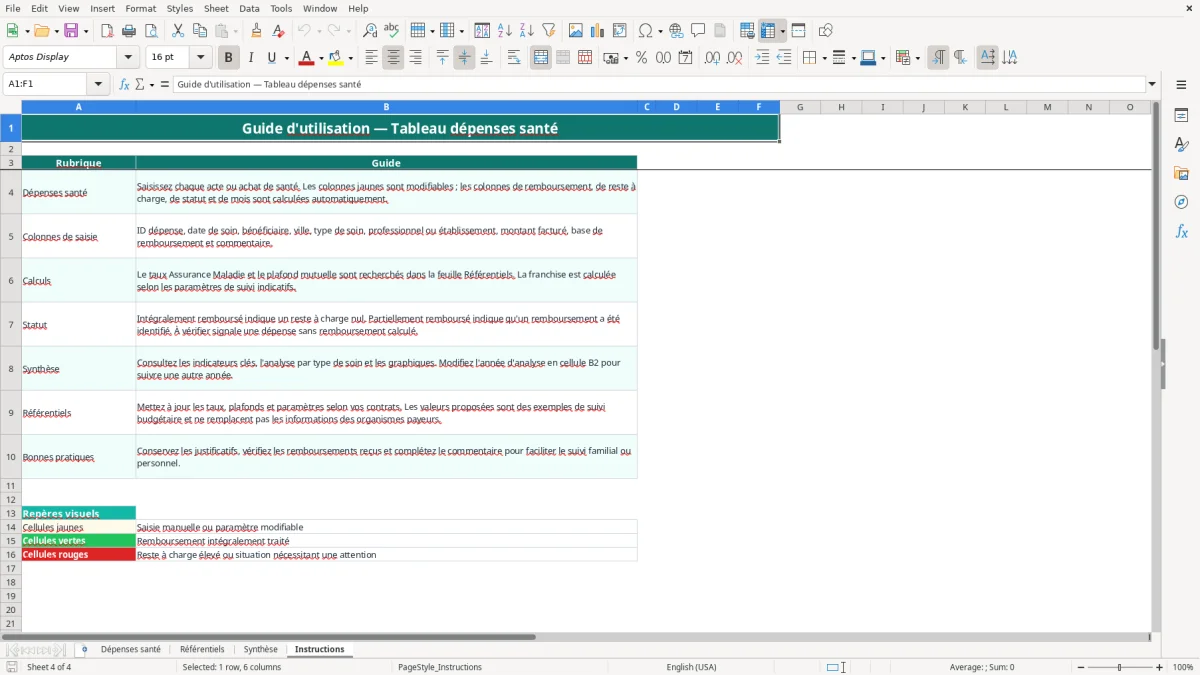
Task: Click Insert Image icon
Action: [x=576, y=31]
